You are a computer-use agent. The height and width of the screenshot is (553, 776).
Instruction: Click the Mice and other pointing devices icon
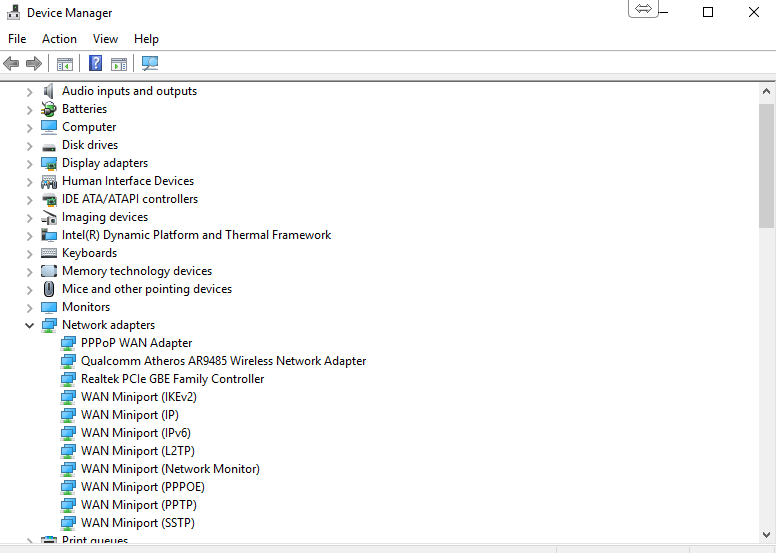coord(48,289)
